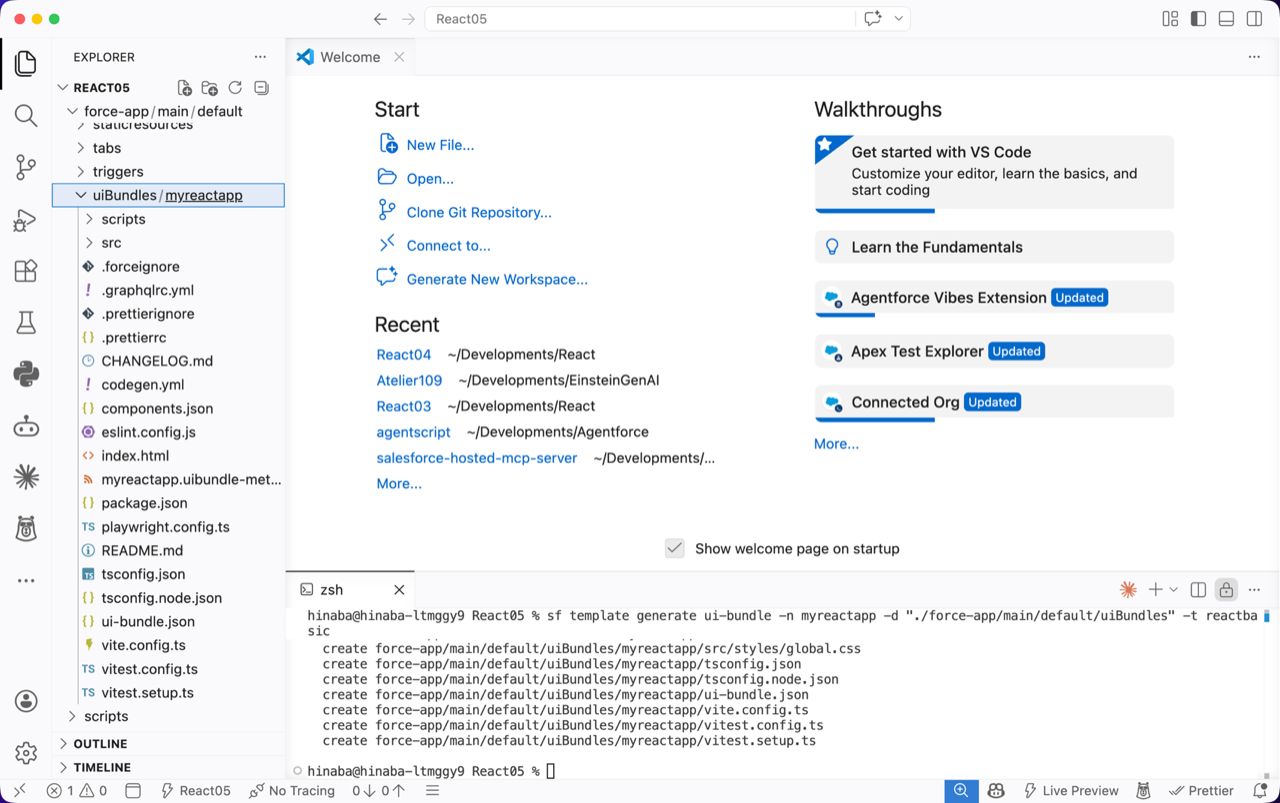Image resolution: width=1280 pixels, height=803 pixels.
Task: Open the Extensions view
Action: [x=26, y=271]
